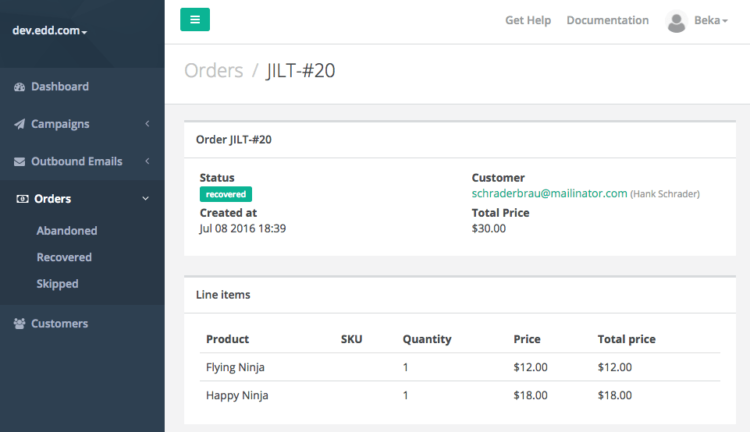Viewport: 750px width, 432px height.
Task: Click the Order JILT-#20 panel heading
Action: tap(233, 140)
